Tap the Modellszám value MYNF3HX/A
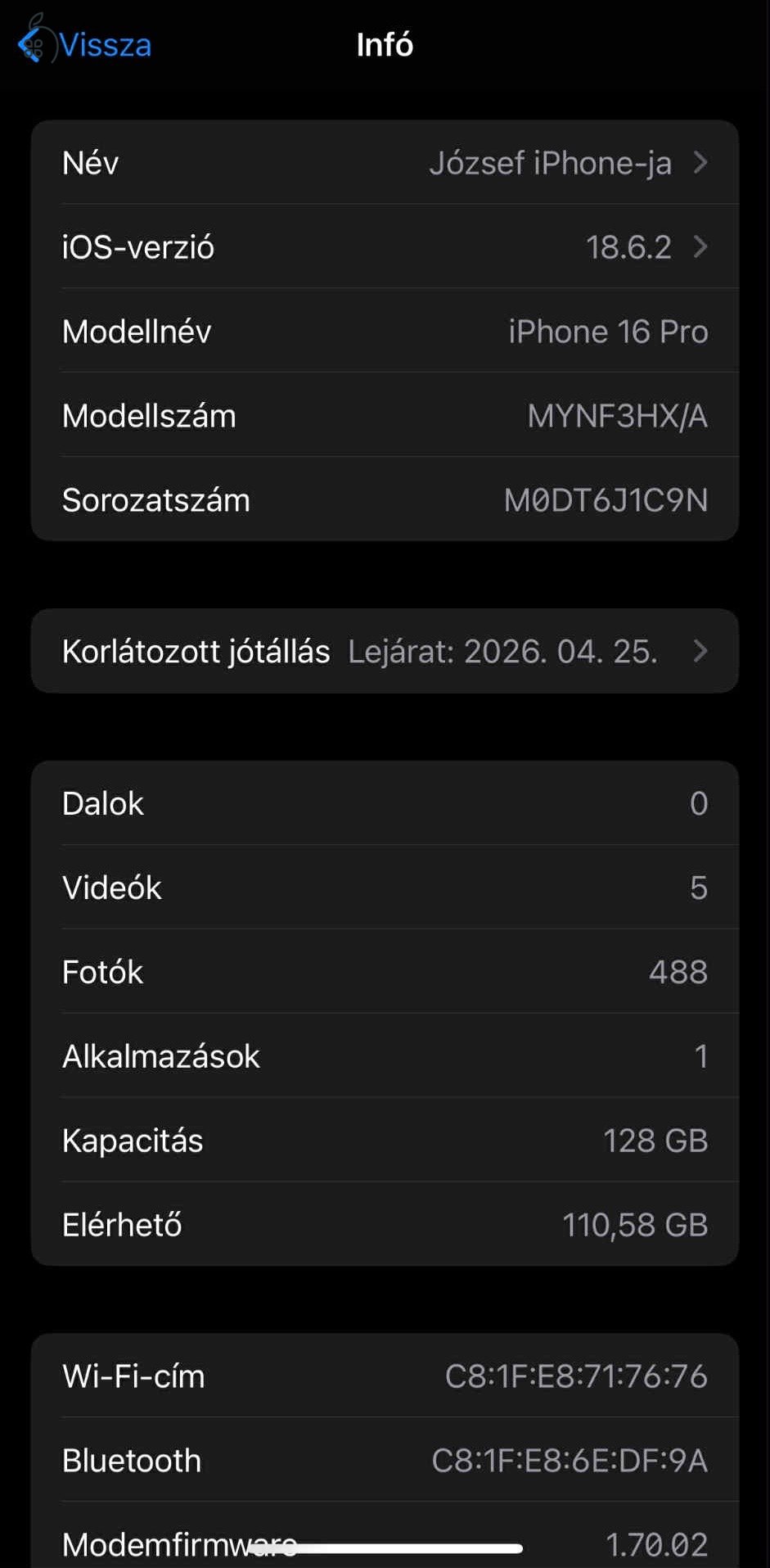 point(617,416)
